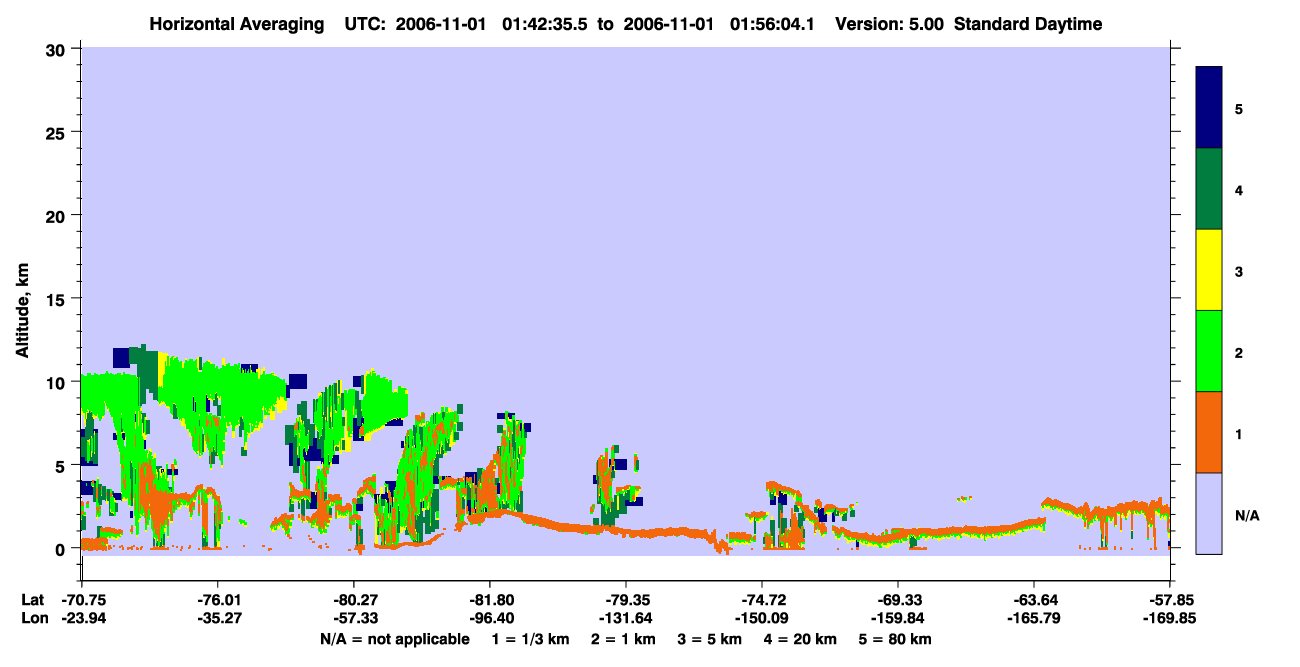This screenshot has height=667, width=1300.
Task: Click the '1 = 1/3 km' legend text
Action: click(531, 639)
